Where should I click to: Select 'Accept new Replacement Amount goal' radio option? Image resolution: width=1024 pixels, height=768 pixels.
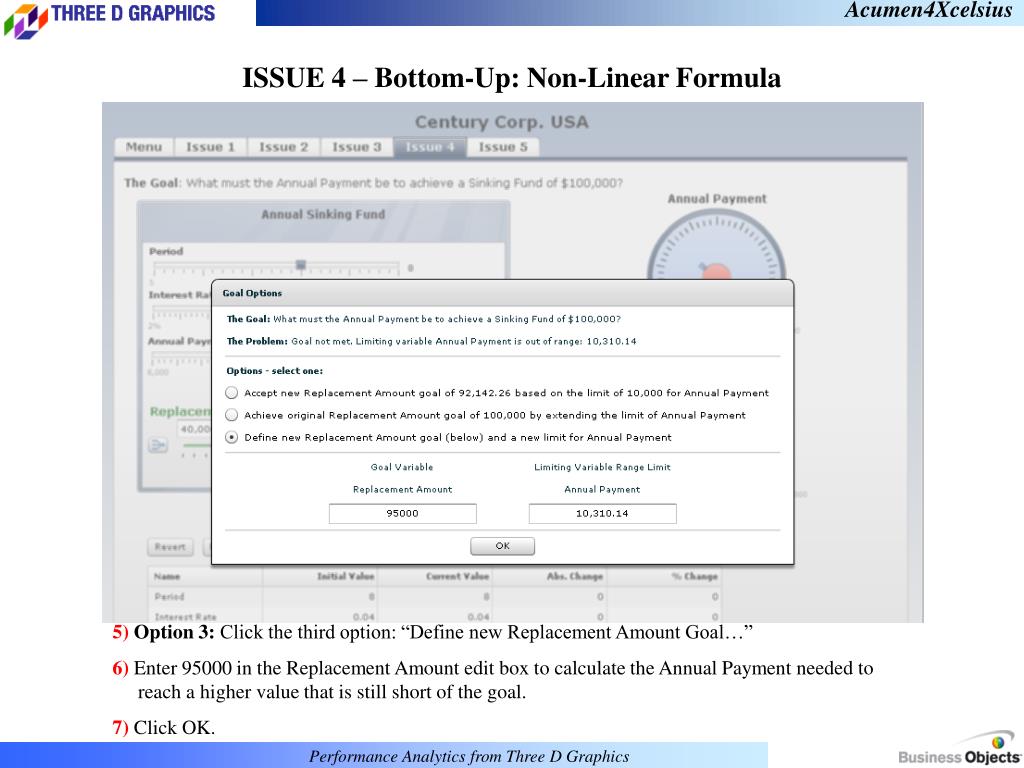click(x=231, y=392)
